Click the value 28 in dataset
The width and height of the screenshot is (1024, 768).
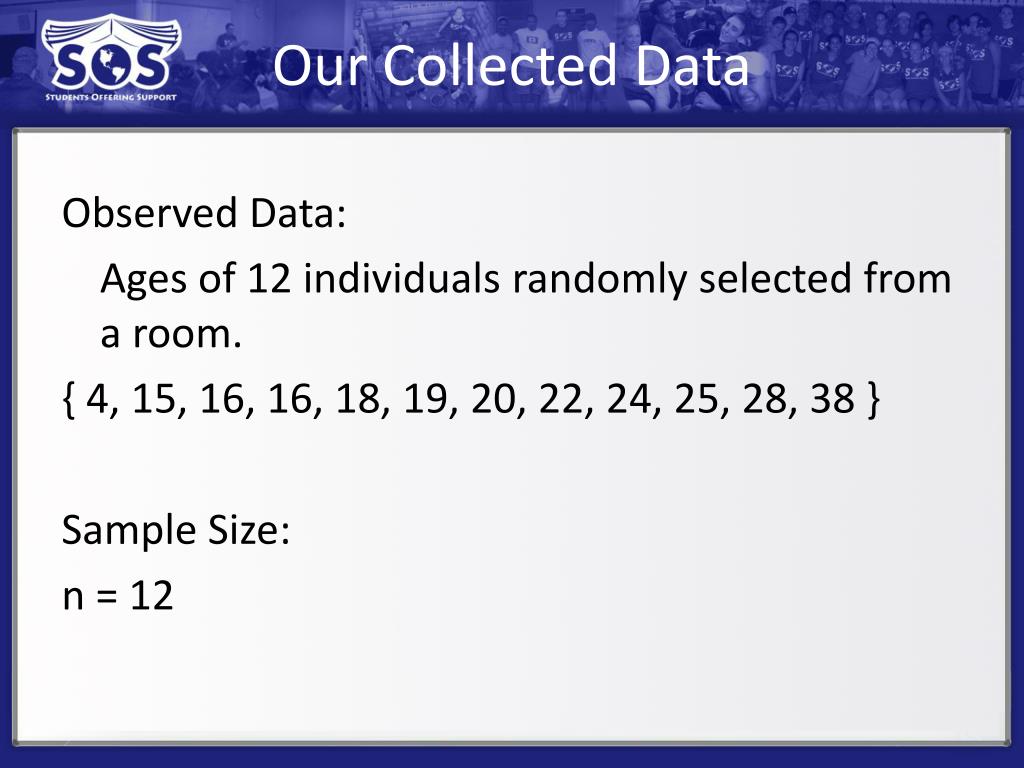pyautogui.click(x=765, y=398)
